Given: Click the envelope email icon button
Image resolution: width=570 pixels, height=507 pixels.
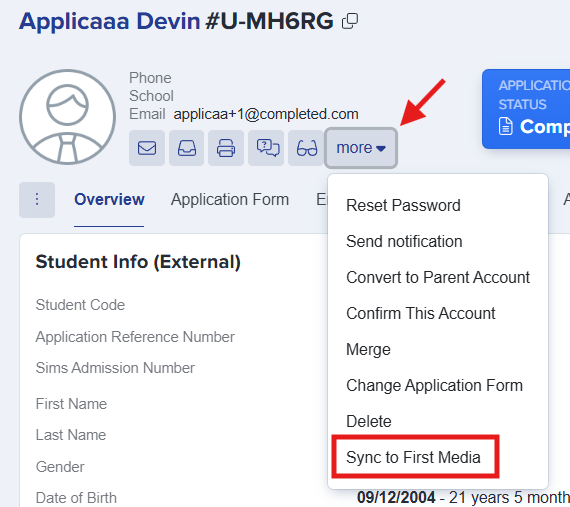Looking at the screenshot, I should pos(147,148).
